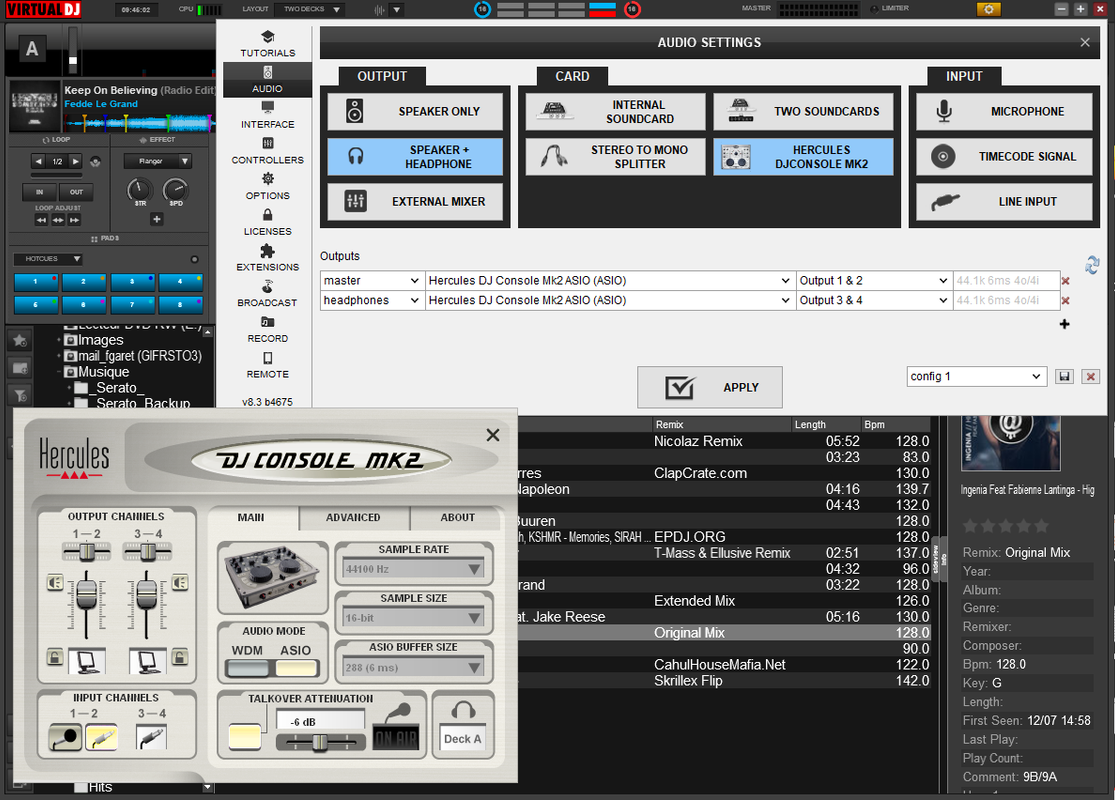Image resolution: width=1115 pixels, height=800 pixels.
Task: Mute Hercules output channel 3-4 speaker icon
Action: 180,583
